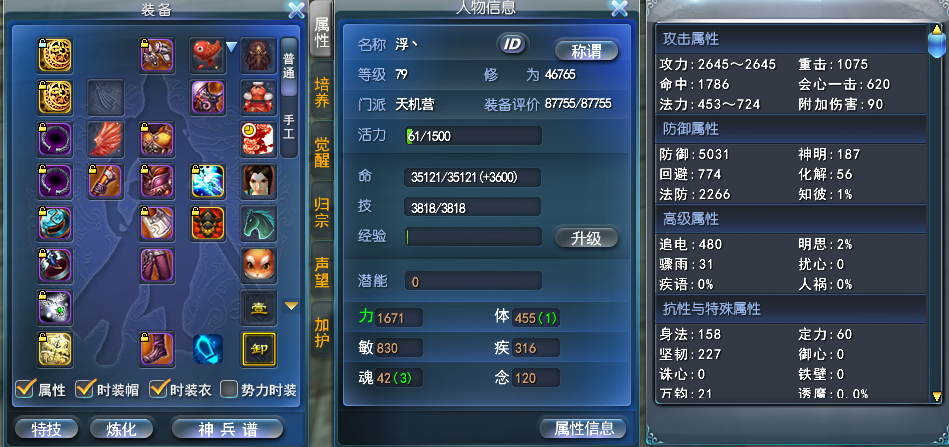949x447 pixels.
Task: Switch to the 培养 side tab
Action: tap(322, 92)
